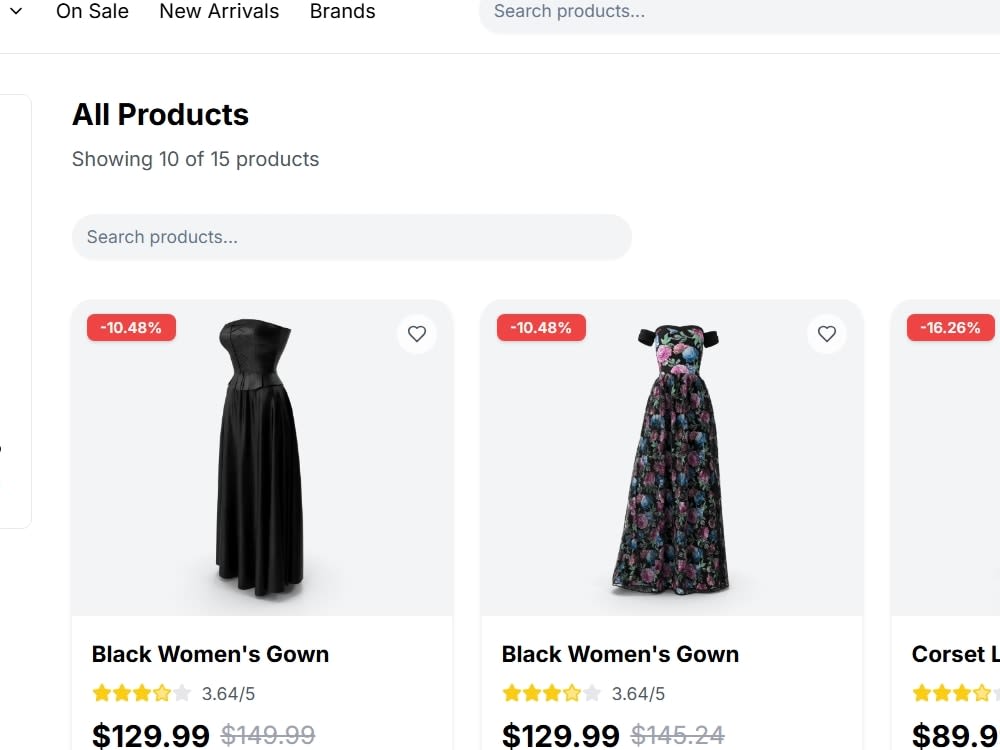Click the search box below All Products heading
This screenshot has height=750, width=1000.
point(351,237)
